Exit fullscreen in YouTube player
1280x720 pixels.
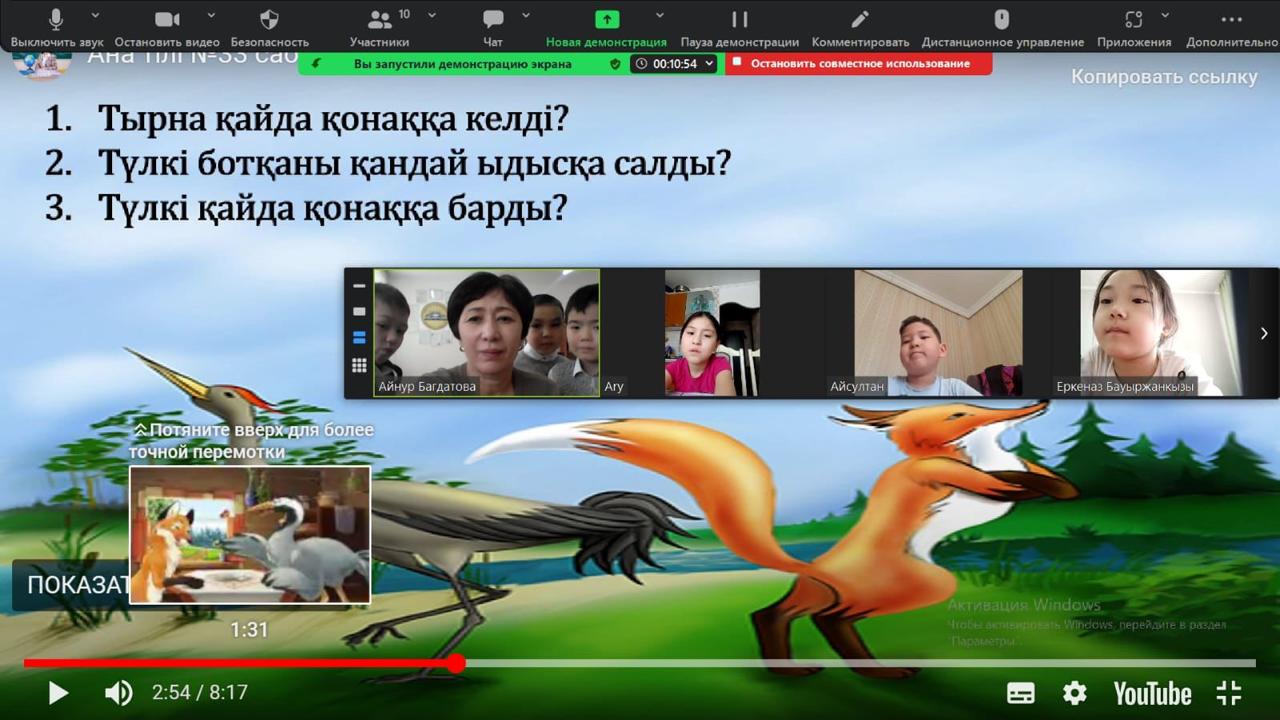(1228, 693)
